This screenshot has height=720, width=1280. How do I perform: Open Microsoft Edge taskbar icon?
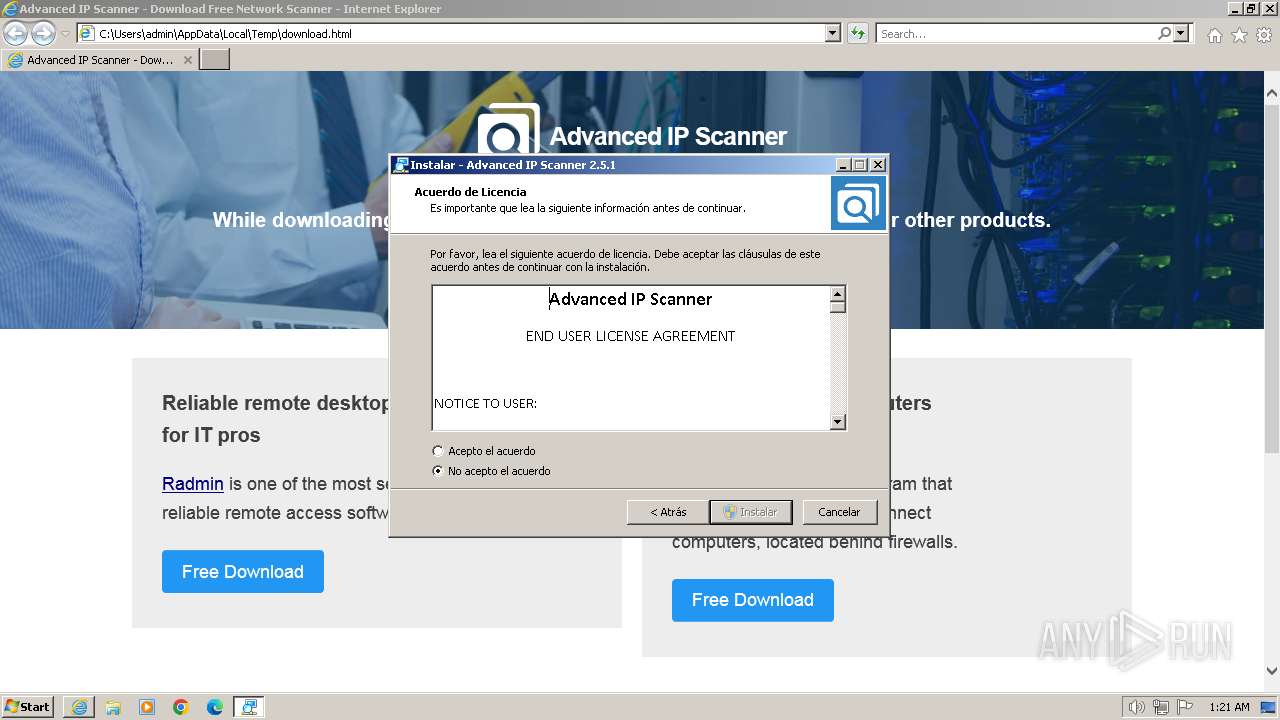click(215, 707)
